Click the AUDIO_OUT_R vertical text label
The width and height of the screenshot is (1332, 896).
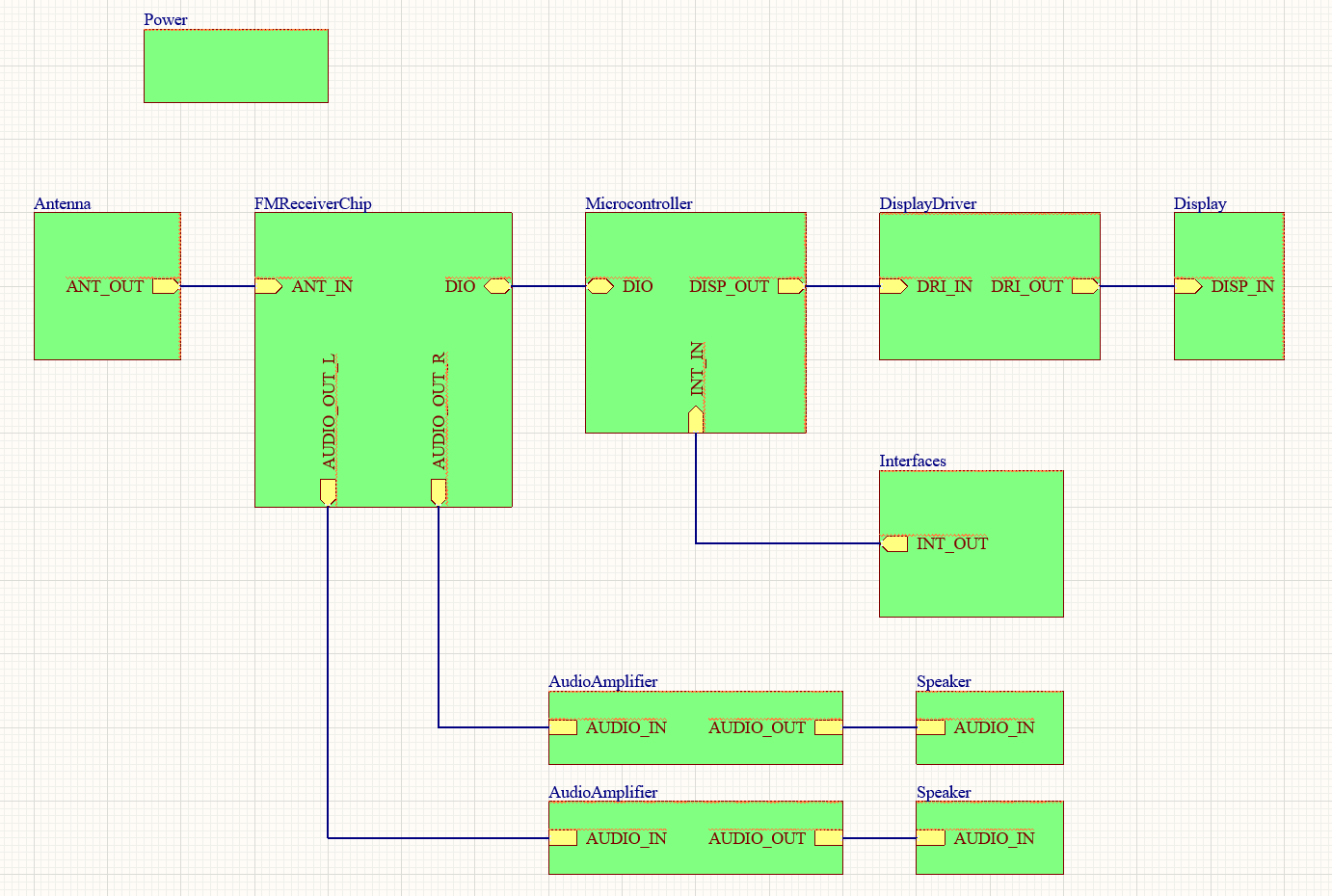(440, 411)
